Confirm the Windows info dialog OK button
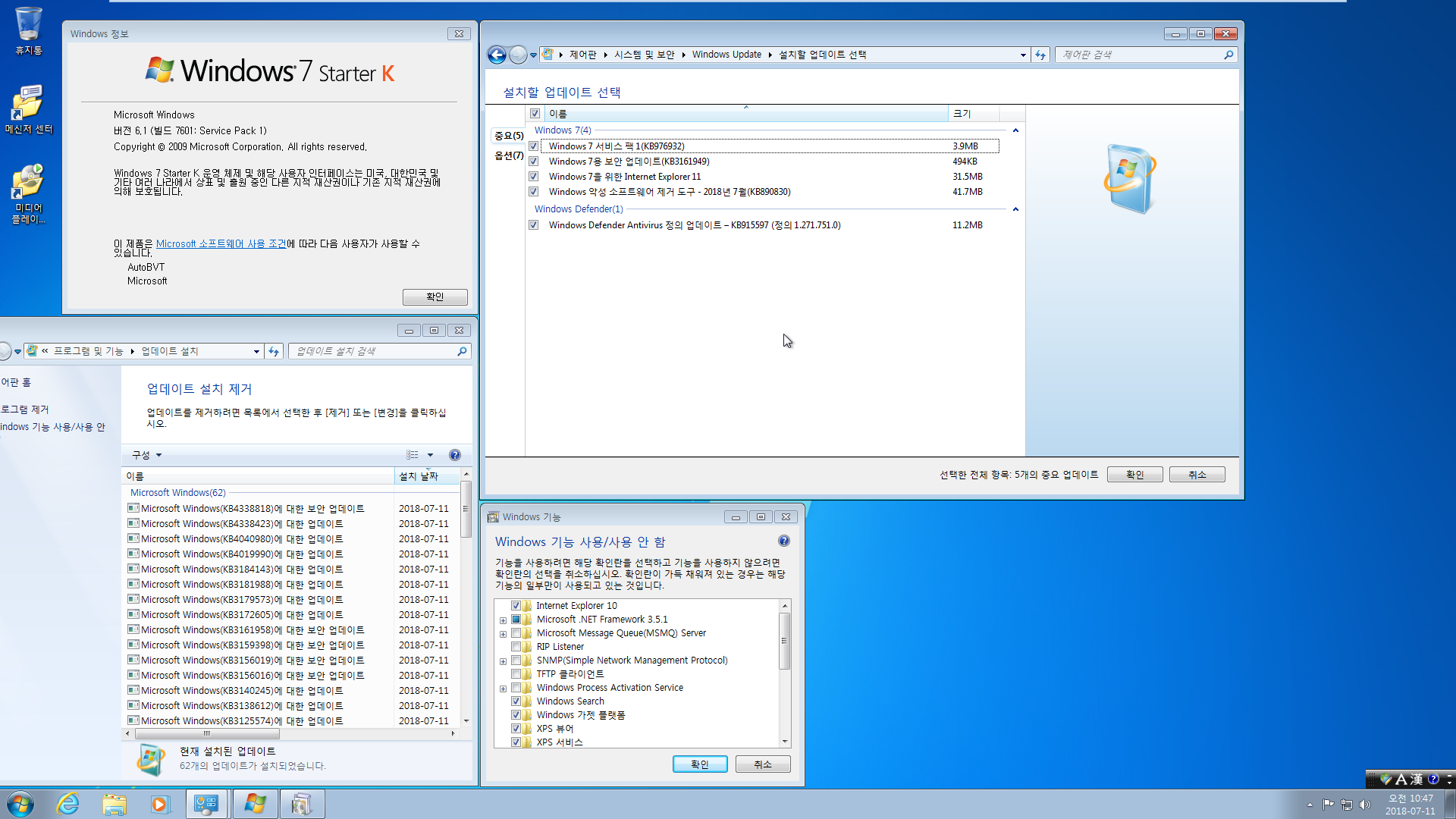This screenshot has height=819, width=1456. [435, 297]
